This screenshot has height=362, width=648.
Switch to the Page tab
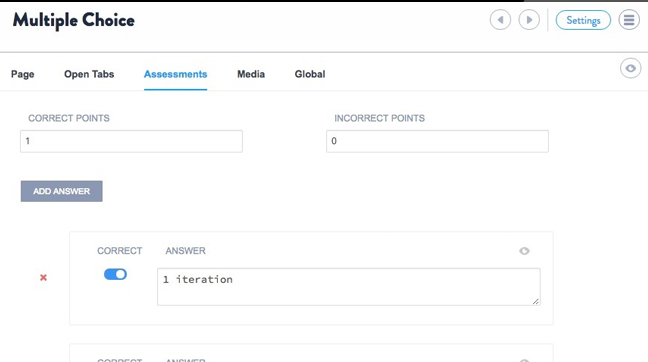pyautogui.click(x=23, y=74)
